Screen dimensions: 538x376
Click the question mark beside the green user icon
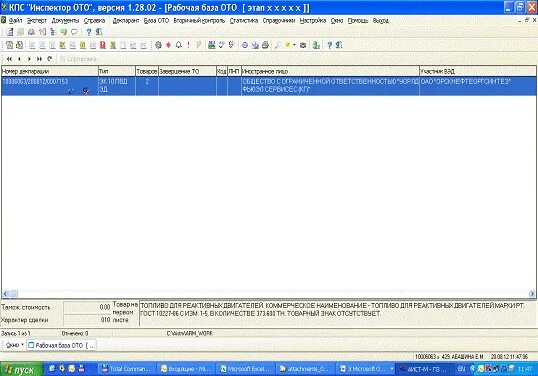coord(329,45)
